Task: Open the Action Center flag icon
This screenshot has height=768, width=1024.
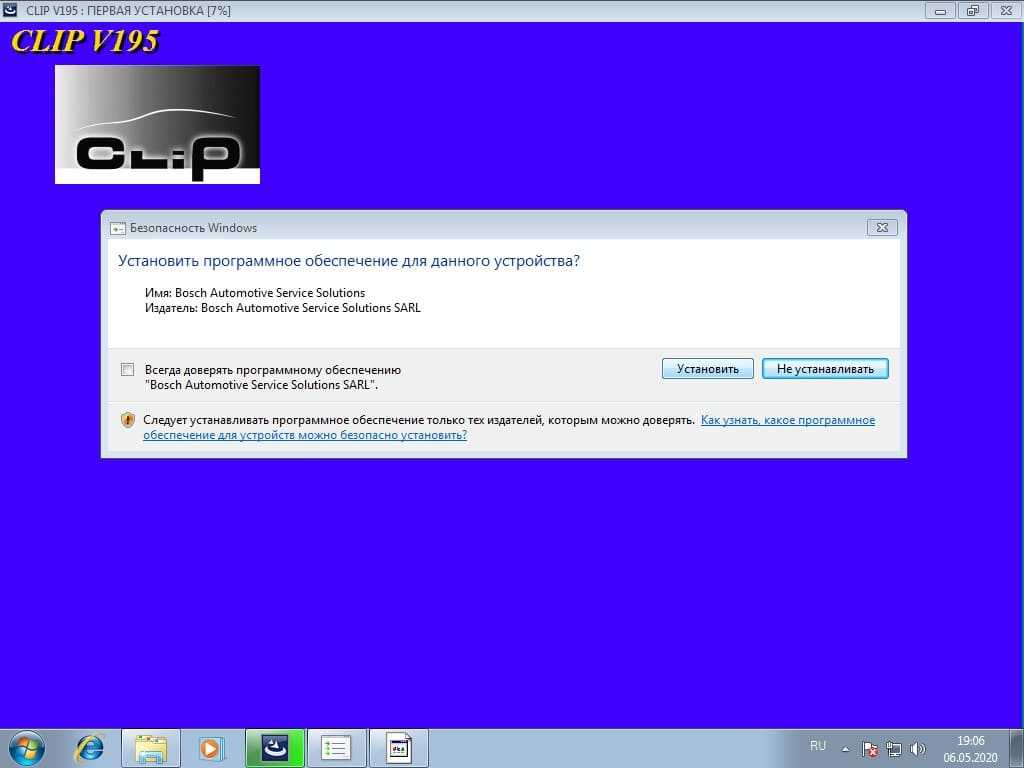Action: point(870,748)
